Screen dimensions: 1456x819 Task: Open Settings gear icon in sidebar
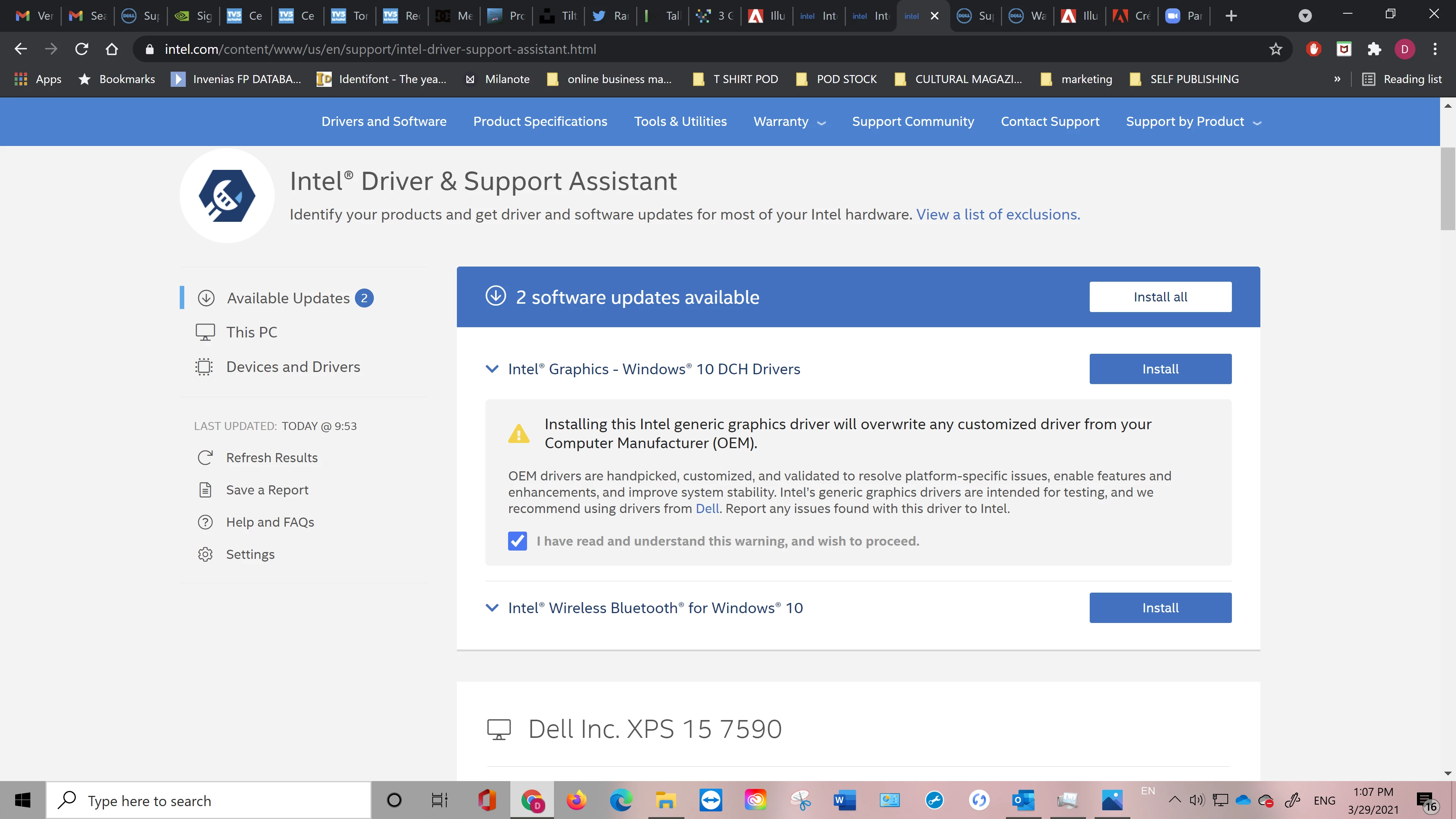coord(205,554)
